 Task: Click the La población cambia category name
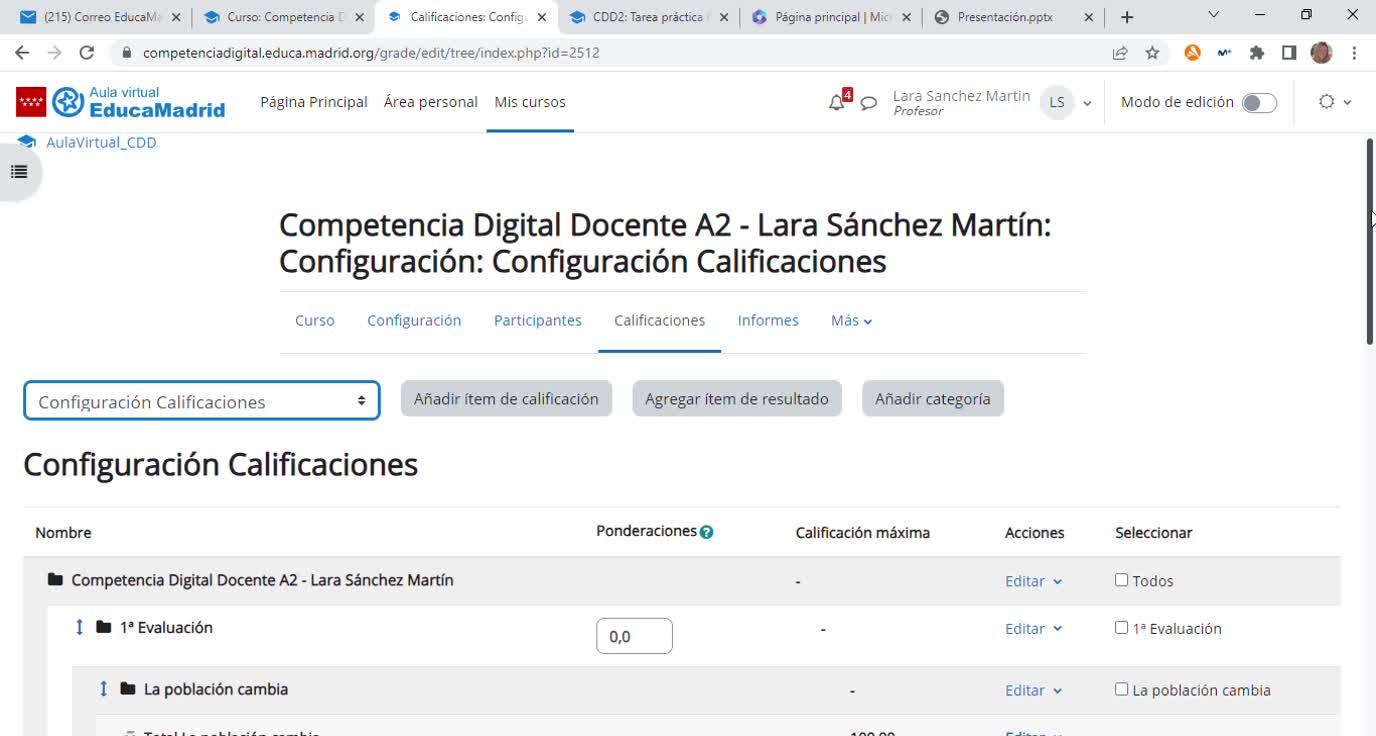(x=216, y=689)
